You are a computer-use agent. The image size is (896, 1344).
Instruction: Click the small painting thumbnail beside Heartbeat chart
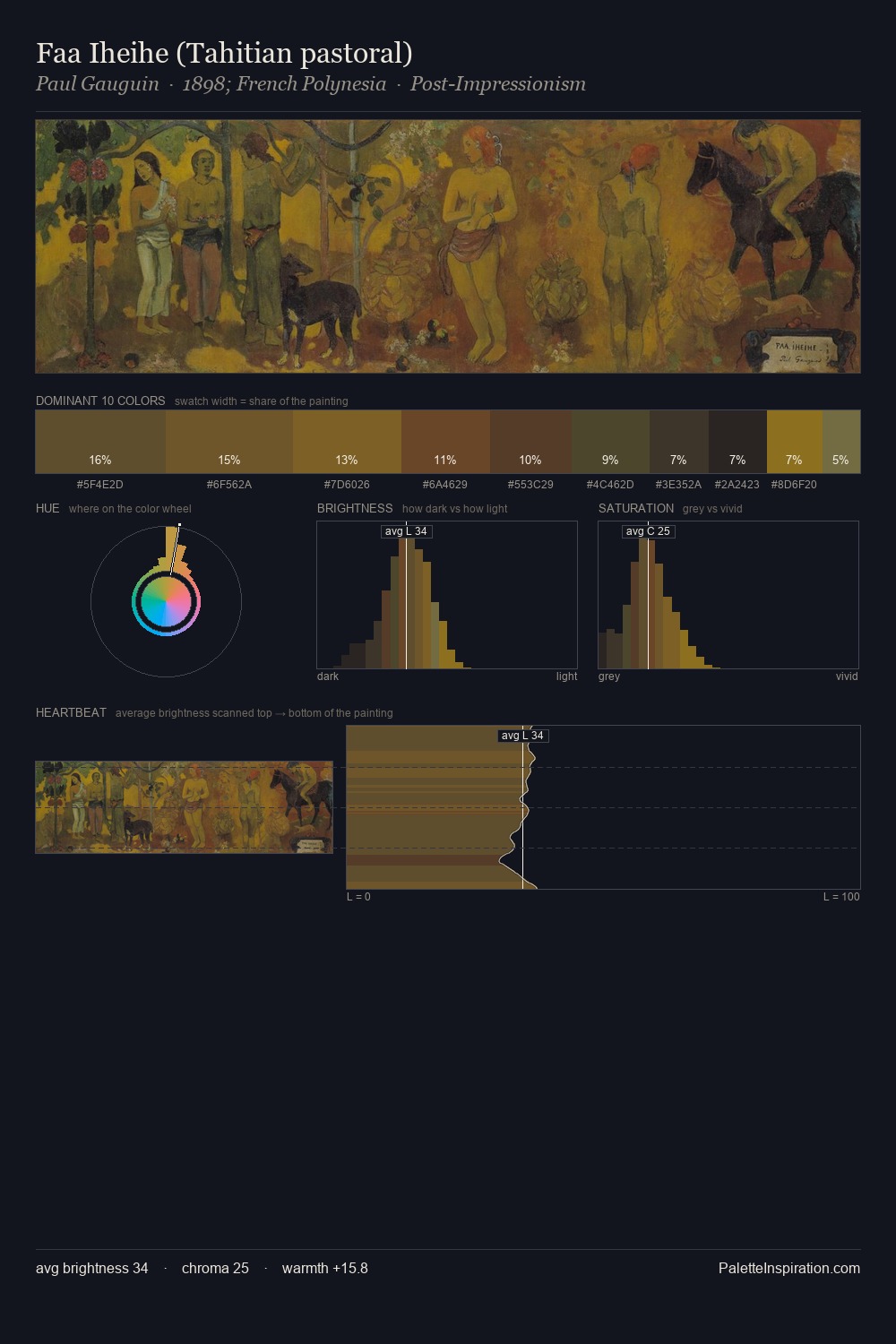(184, 807)
